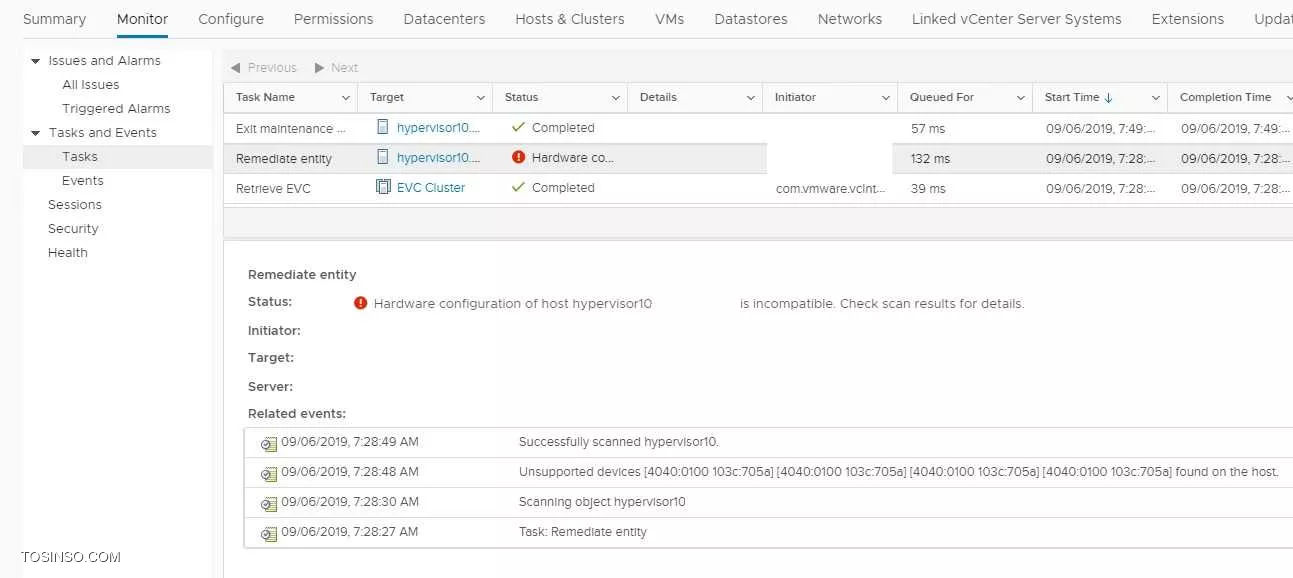Collapse Issues and Alarms tree node
Image resolution: width=1293 pixels, height=578 pixels.
click(x=36, y=61)
